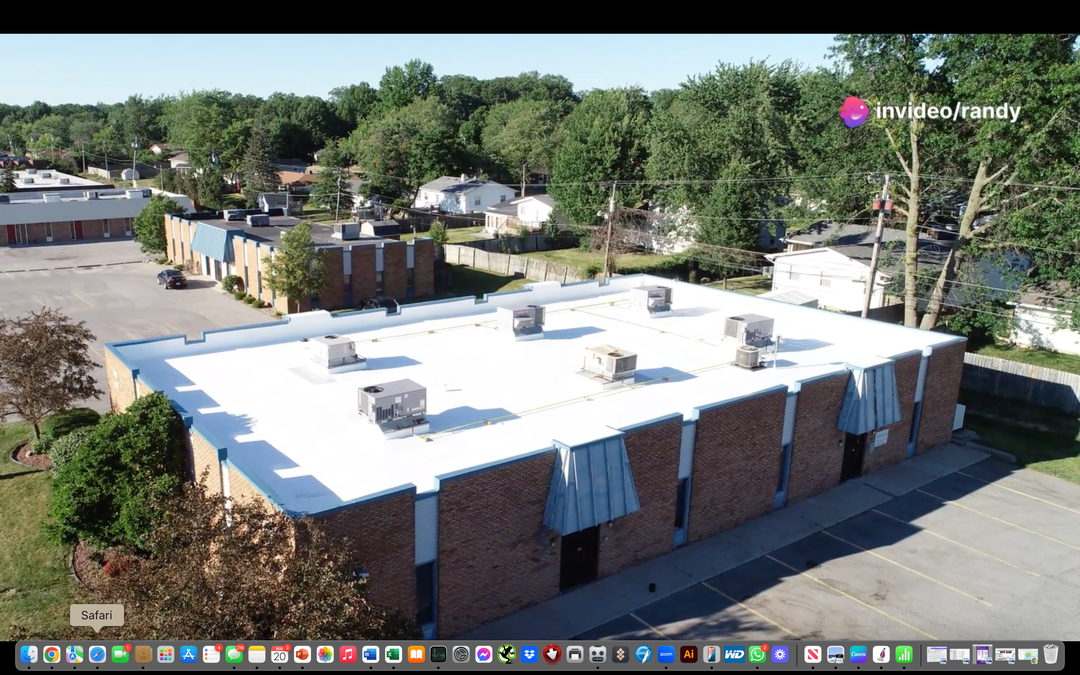Viewport: 1080px width, 675px height.
Task: Launch Google Chrome
Action: 51,654
